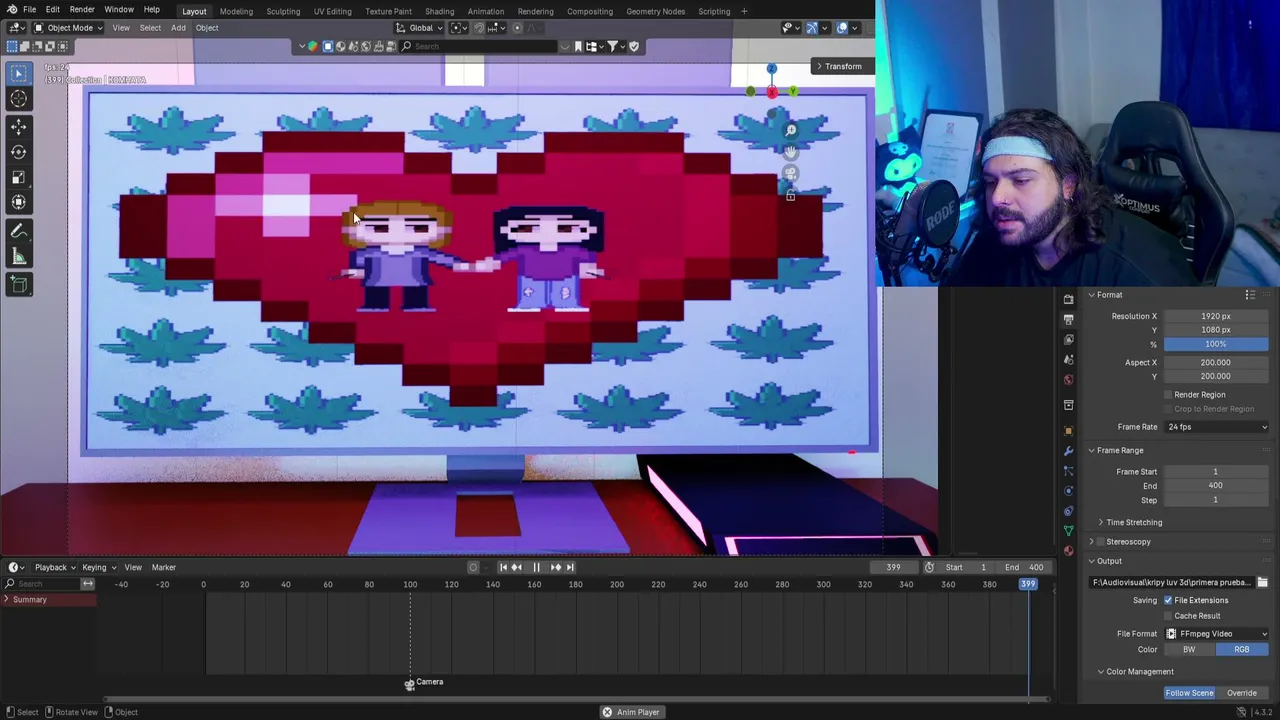Switch color management to Override
The height and width of the screenshot is (720, 1280).
tap(1242, 693)
